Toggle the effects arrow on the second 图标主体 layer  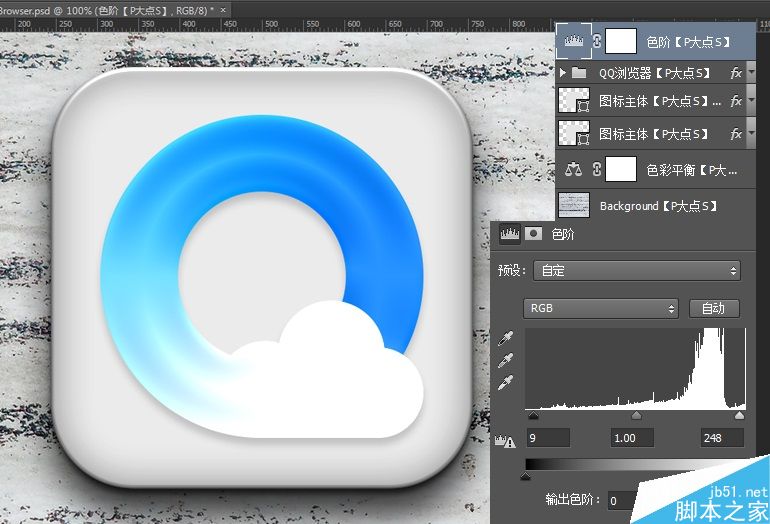pos(751,133)
